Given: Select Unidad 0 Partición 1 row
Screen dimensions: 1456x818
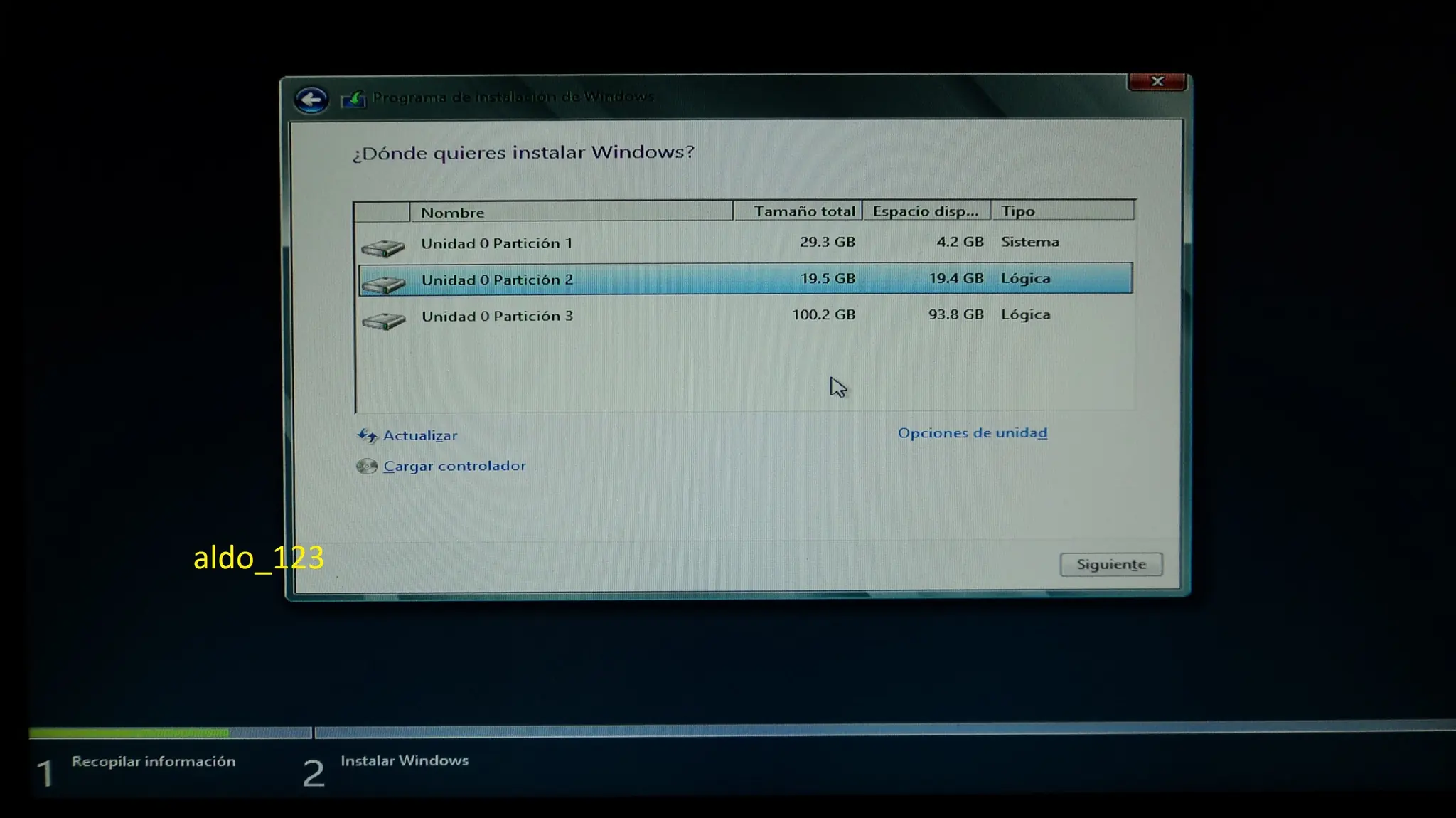Looking at the screenshot, I should pos(496,243).
